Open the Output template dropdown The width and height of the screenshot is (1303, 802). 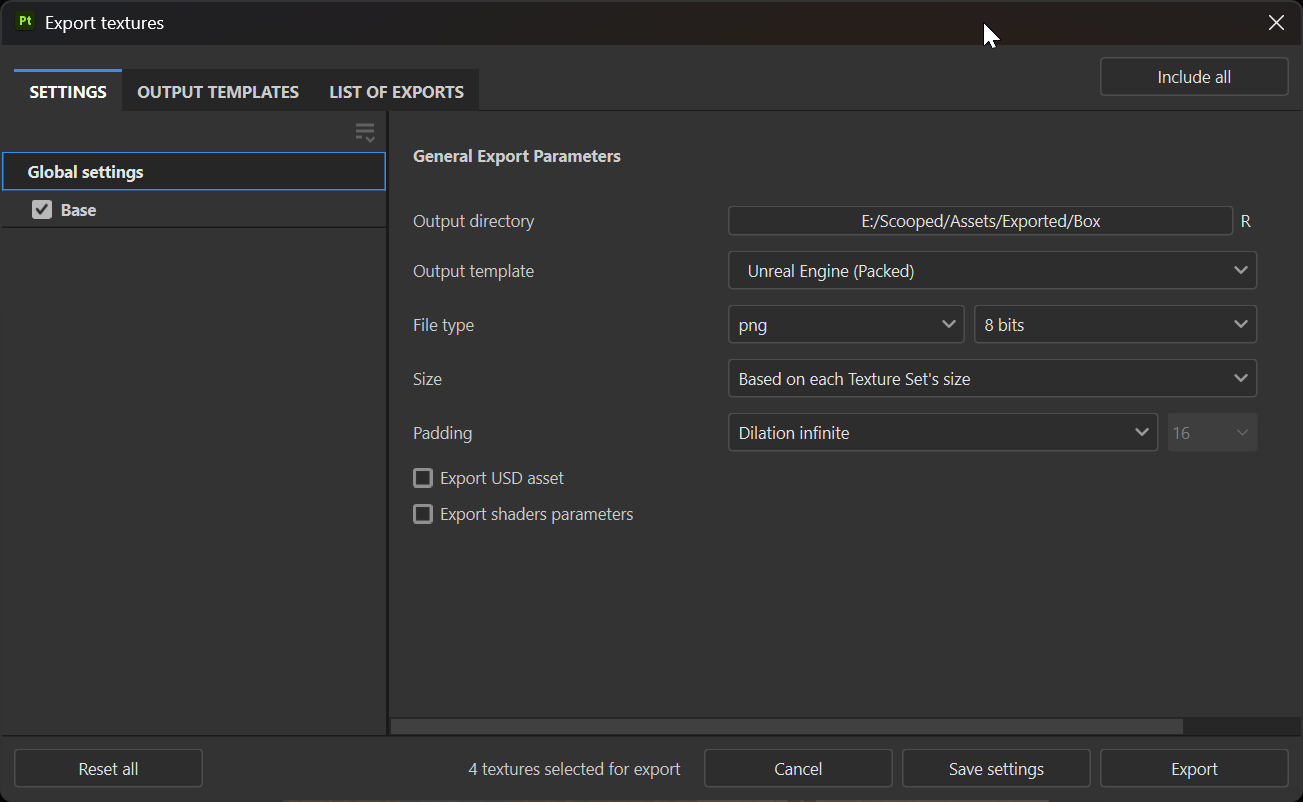point(992,271)
